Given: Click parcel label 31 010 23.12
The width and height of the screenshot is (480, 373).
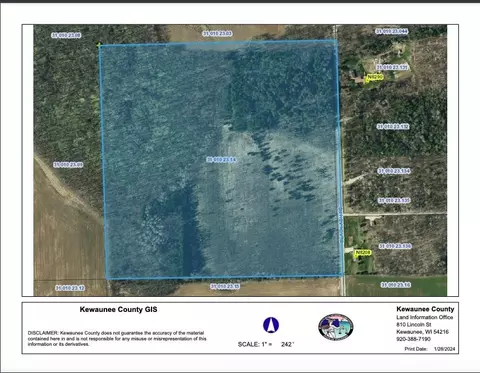Looking at the screenshot, I should pos(70,288).
